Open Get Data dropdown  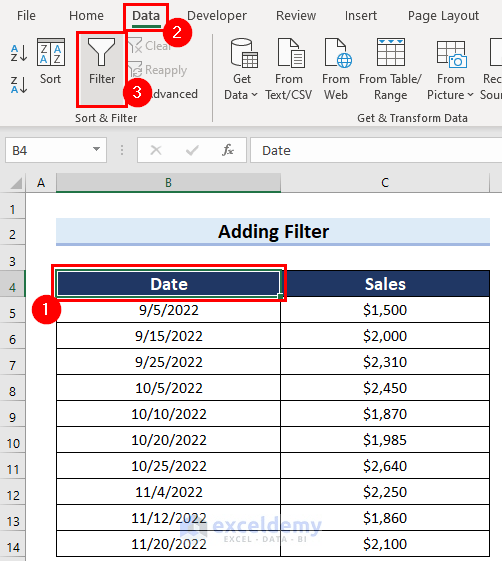tap(241, 69)
